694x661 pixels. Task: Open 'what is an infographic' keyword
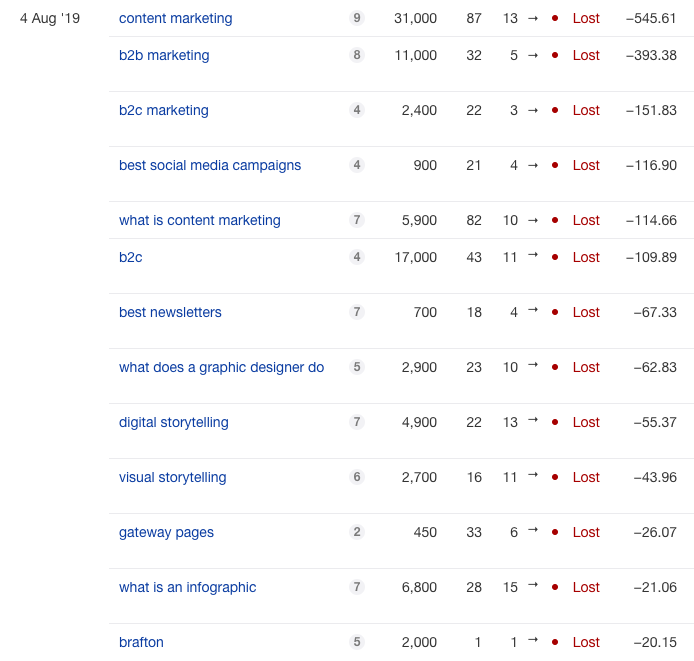coord(188,587)
